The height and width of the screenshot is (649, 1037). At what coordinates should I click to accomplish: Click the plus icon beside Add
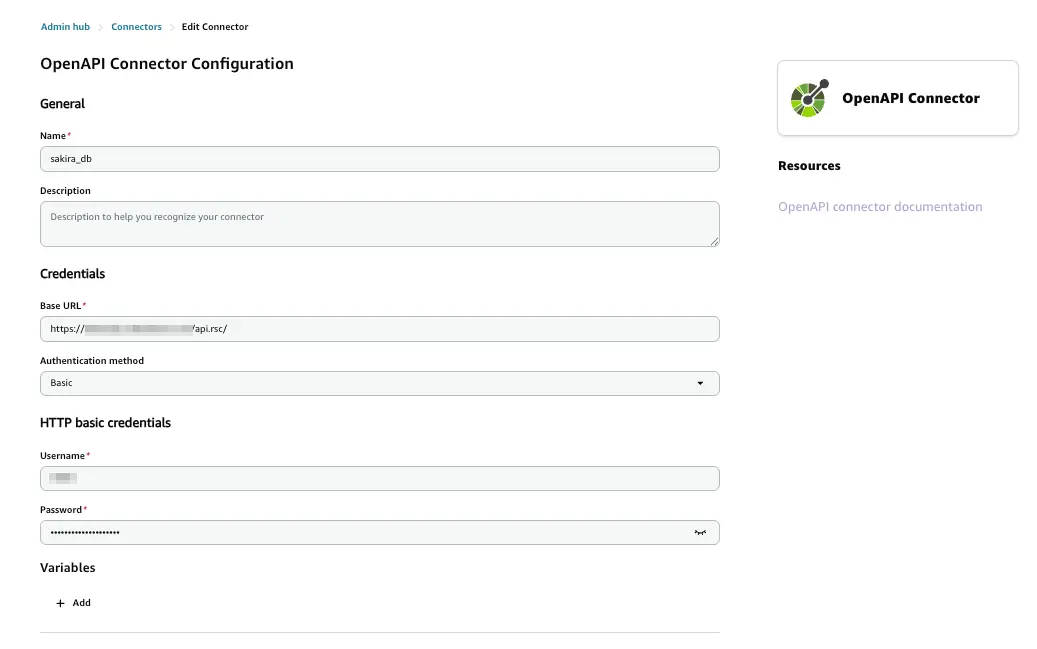(x=61, y=603)
